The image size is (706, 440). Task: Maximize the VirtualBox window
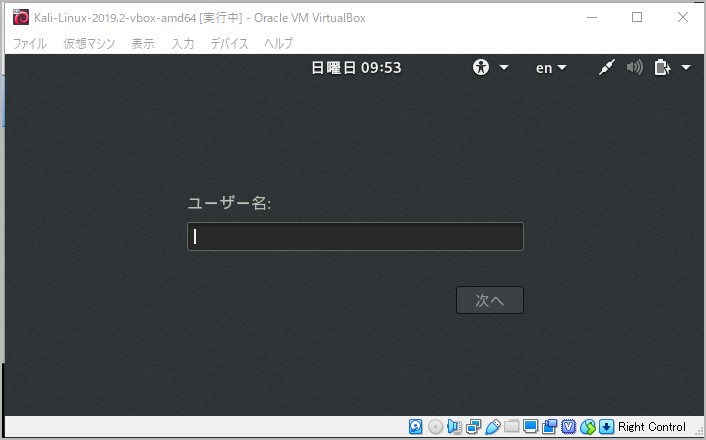(x=637, y=18)
